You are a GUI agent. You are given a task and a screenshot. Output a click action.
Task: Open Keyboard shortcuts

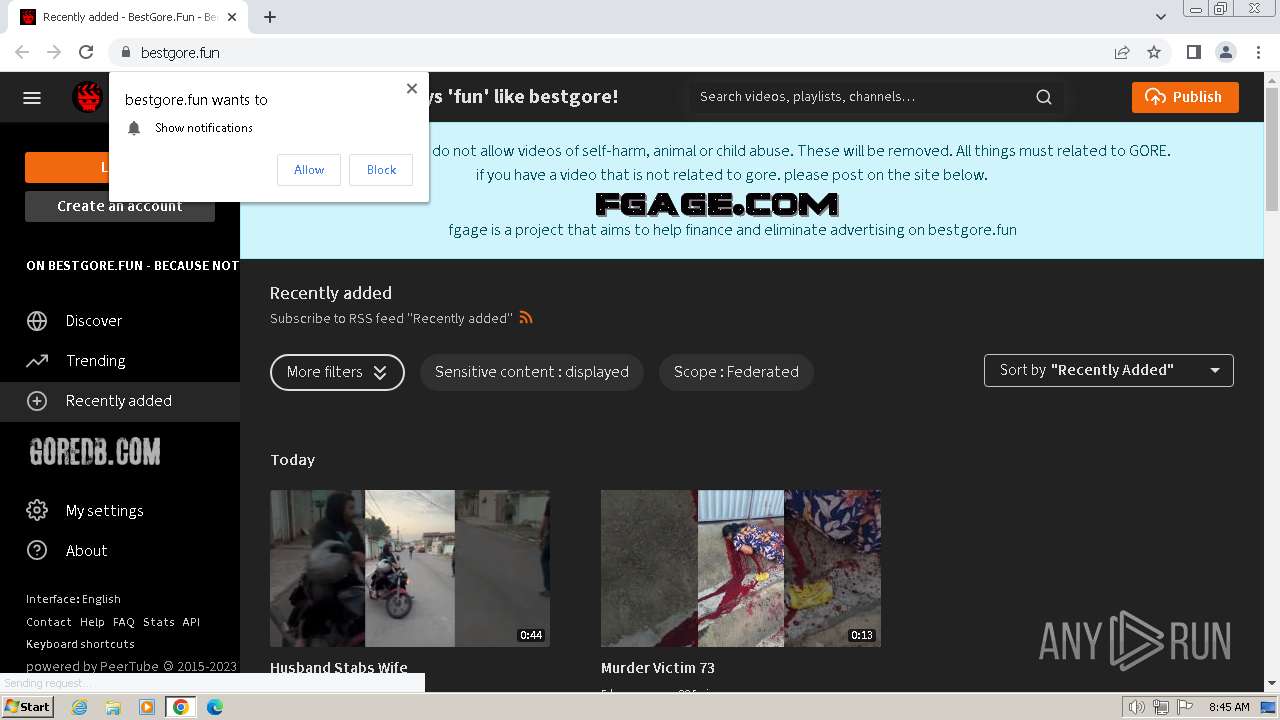click(80, 644)
